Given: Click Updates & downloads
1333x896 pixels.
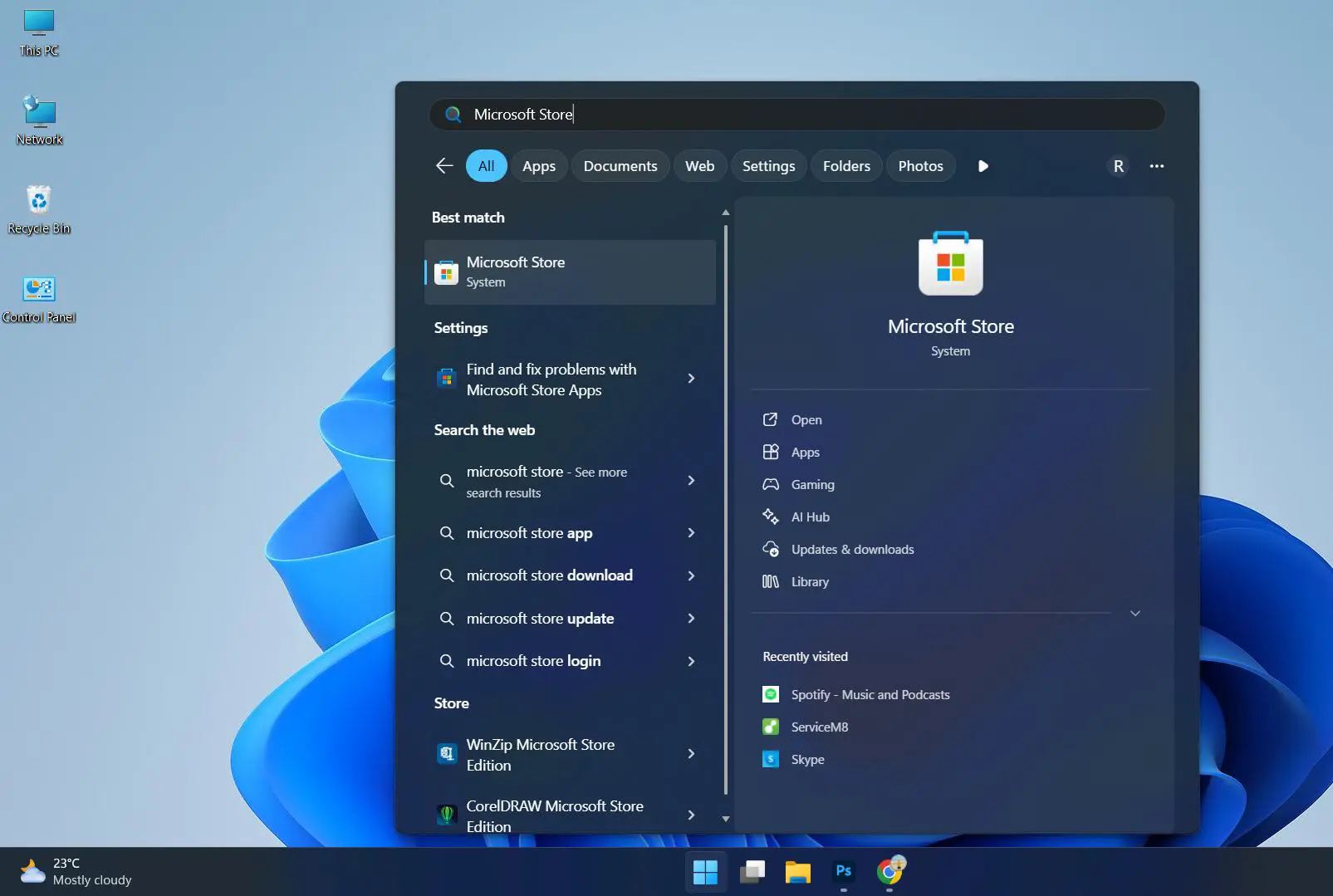Looking at the screenshot, I should point(851,549).
